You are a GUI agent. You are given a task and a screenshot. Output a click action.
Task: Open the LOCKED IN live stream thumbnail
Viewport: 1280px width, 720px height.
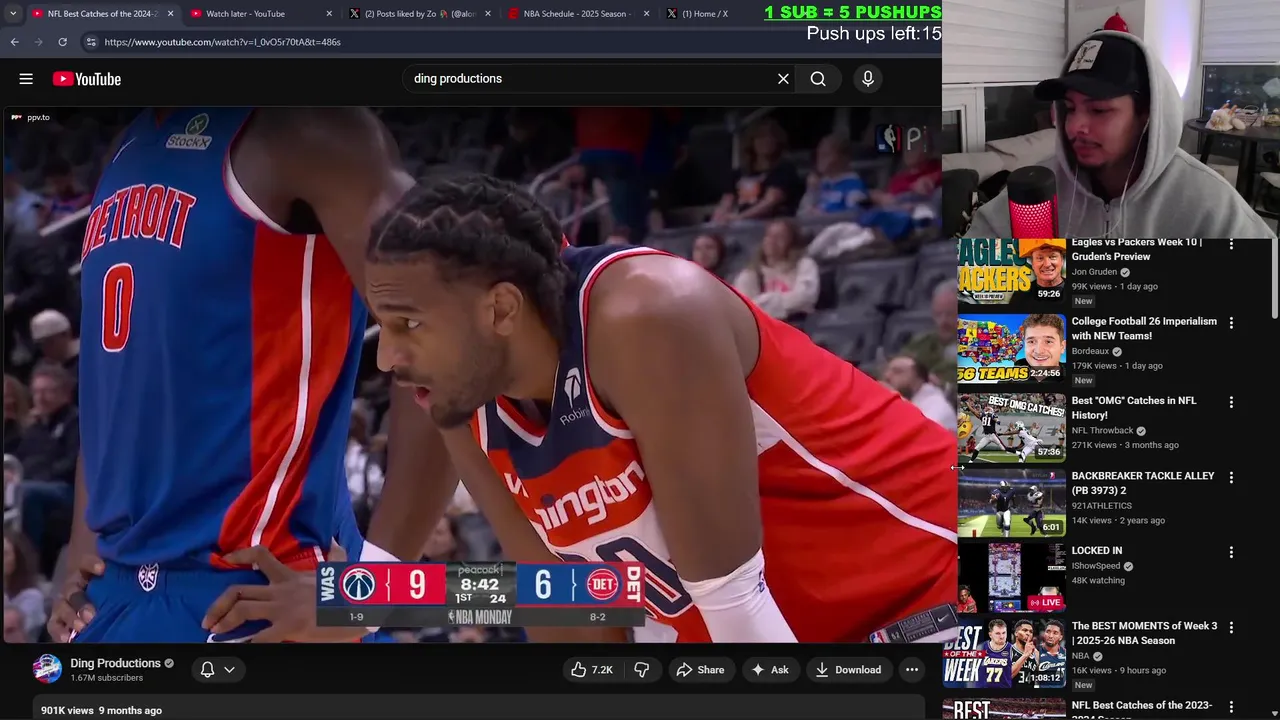pyautogui.click(x=1011, y=578)
